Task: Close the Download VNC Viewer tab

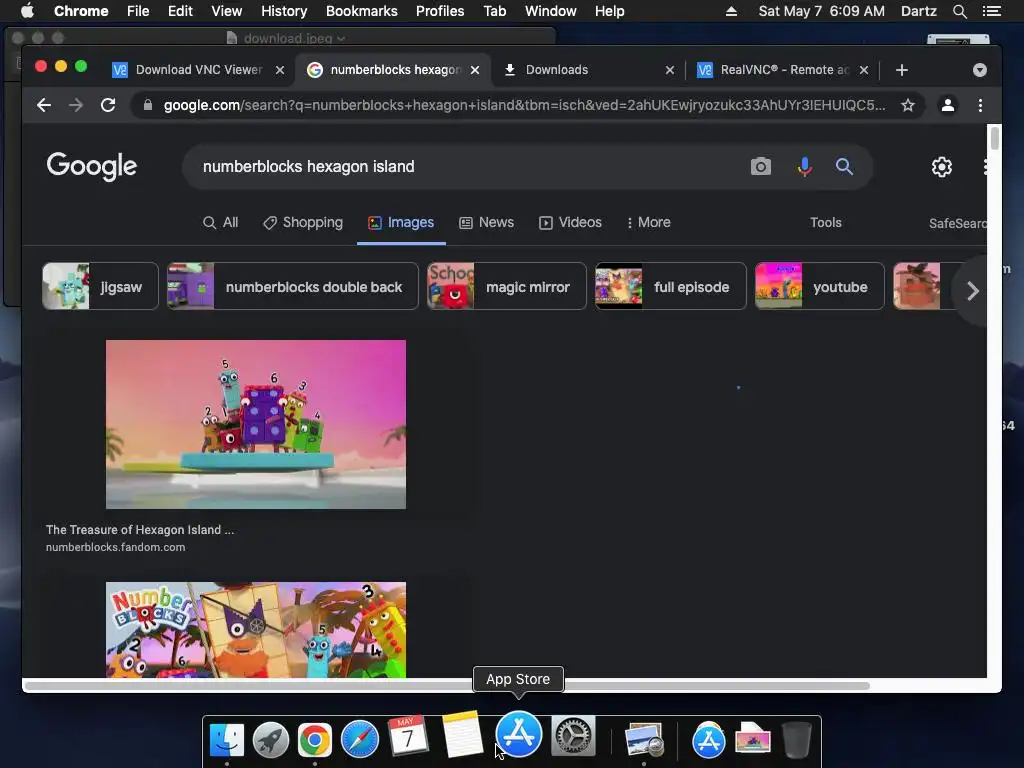Action: (x=280, y=70)
